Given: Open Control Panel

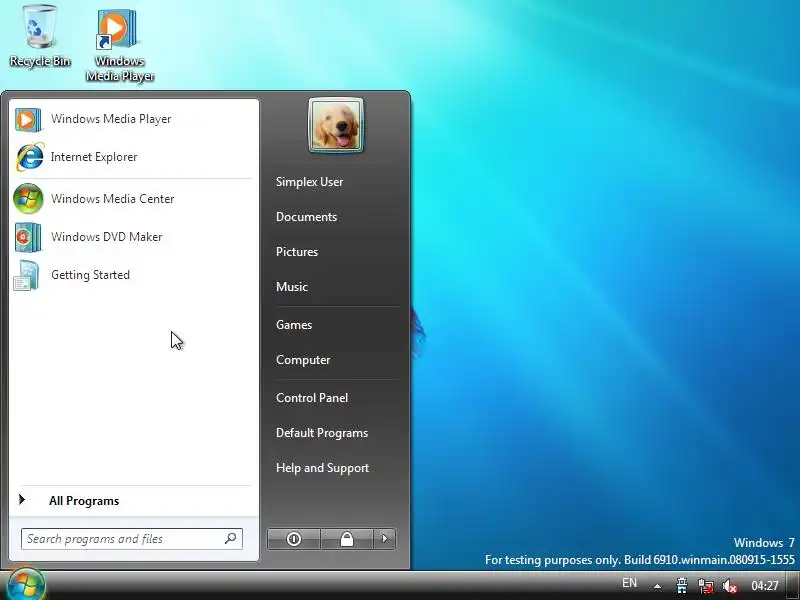Looking at the screenshot, I should click(x=312, y=398).
